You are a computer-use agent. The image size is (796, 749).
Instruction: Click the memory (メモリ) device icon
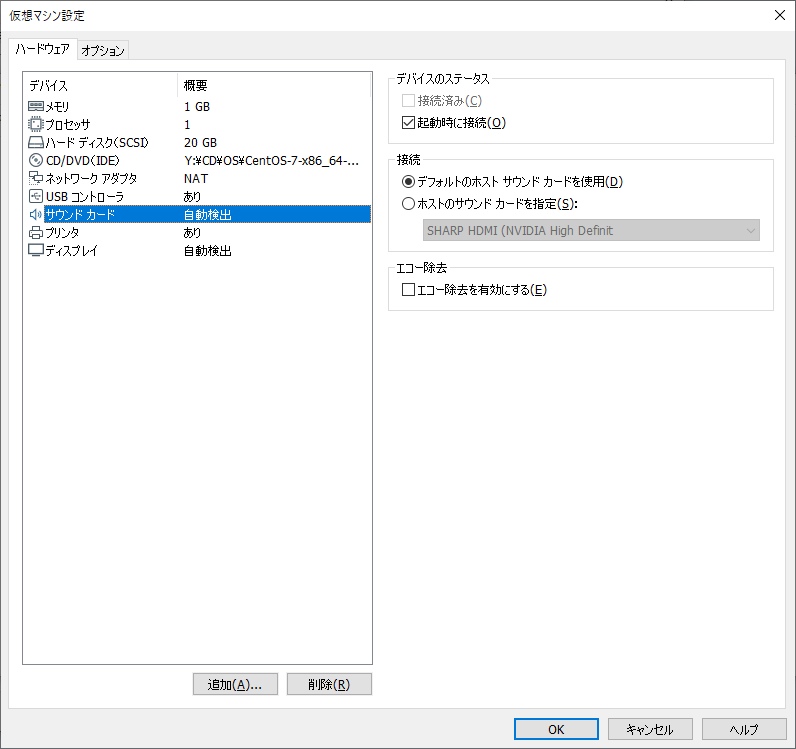(x=36, y=106)
